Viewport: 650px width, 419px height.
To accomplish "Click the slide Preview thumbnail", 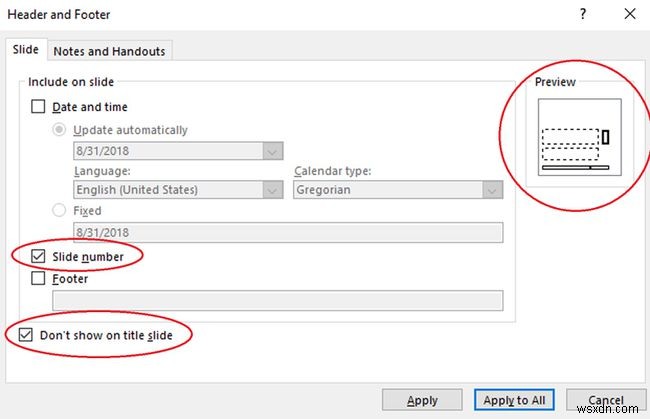I will coord(579,138).
